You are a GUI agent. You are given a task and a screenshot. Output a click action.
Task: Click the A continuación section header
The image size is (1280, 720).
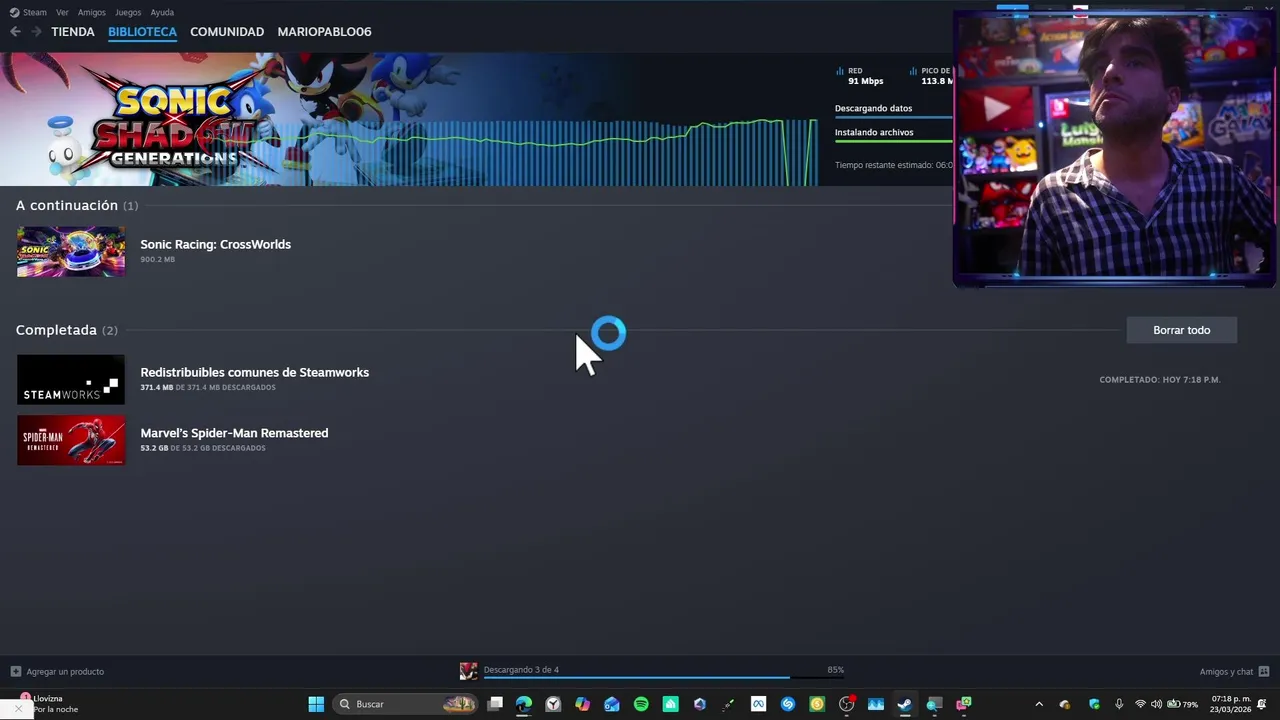[77, 205]
